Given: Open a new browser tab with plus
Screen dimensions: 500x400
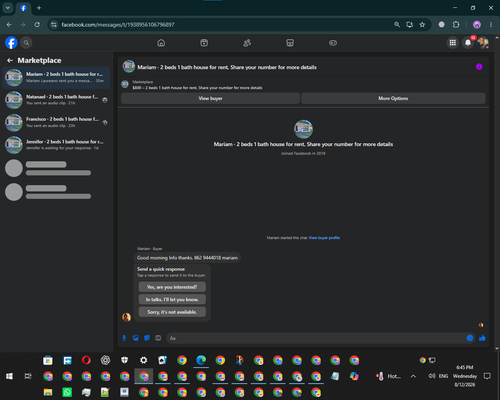Looking at the screenshot, I should point(39,8).
